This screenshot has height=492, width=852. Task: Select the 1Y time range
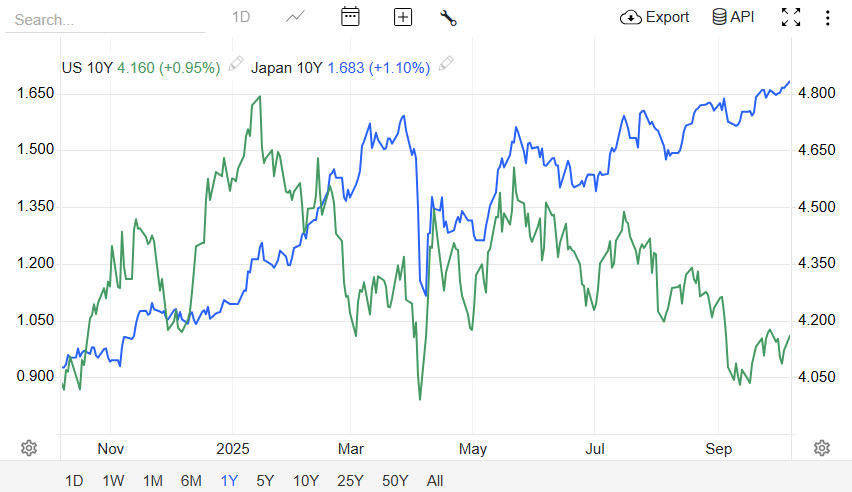pos(229,480)
